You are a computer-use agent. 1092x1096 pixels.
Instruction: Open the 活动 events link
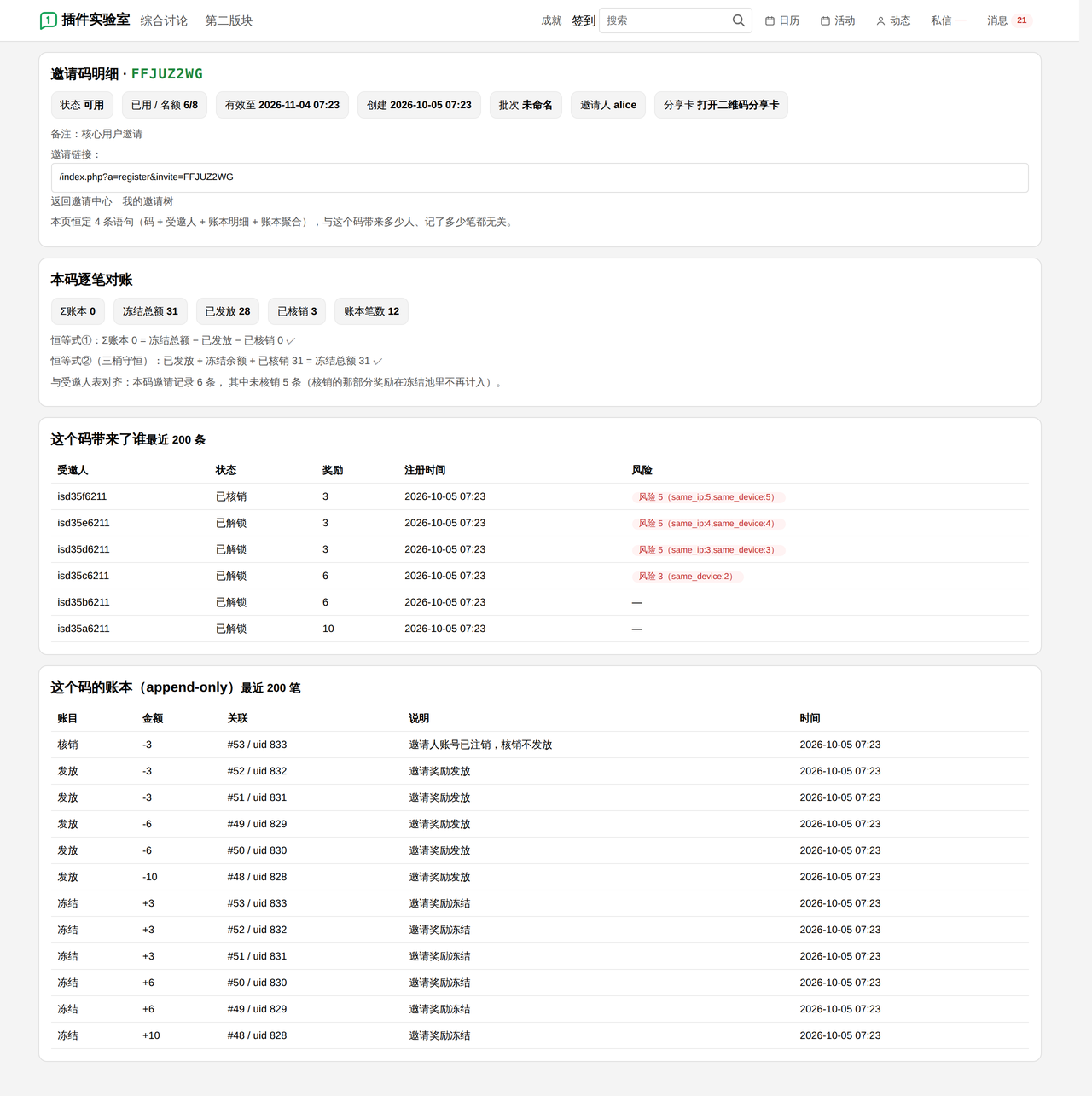point(838,20)
